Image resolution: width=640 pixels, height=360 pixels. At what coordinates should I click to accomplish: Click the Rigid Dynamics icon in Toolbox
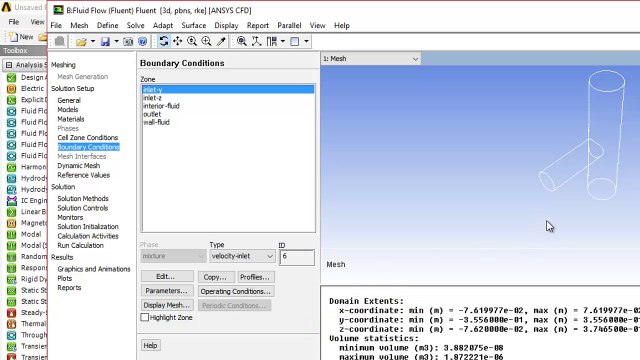click(x=11, y=279)
